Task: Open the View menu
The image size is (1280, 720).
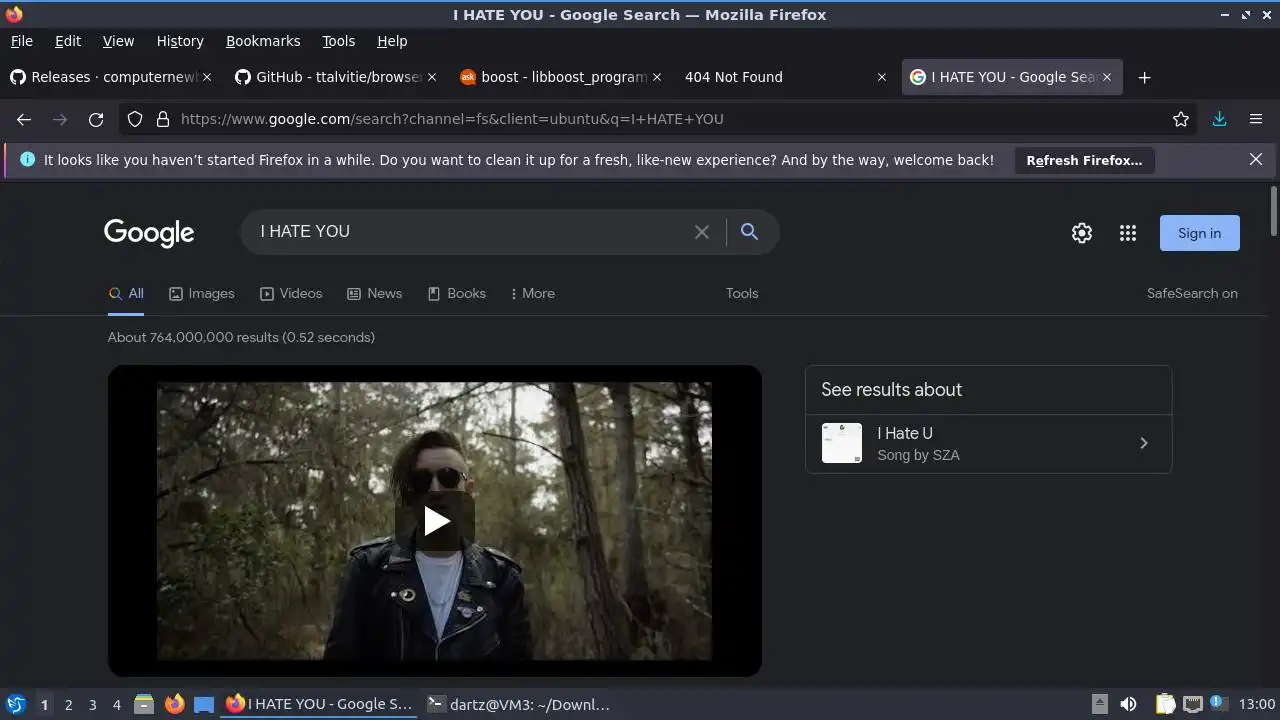Action: point(118,41)
